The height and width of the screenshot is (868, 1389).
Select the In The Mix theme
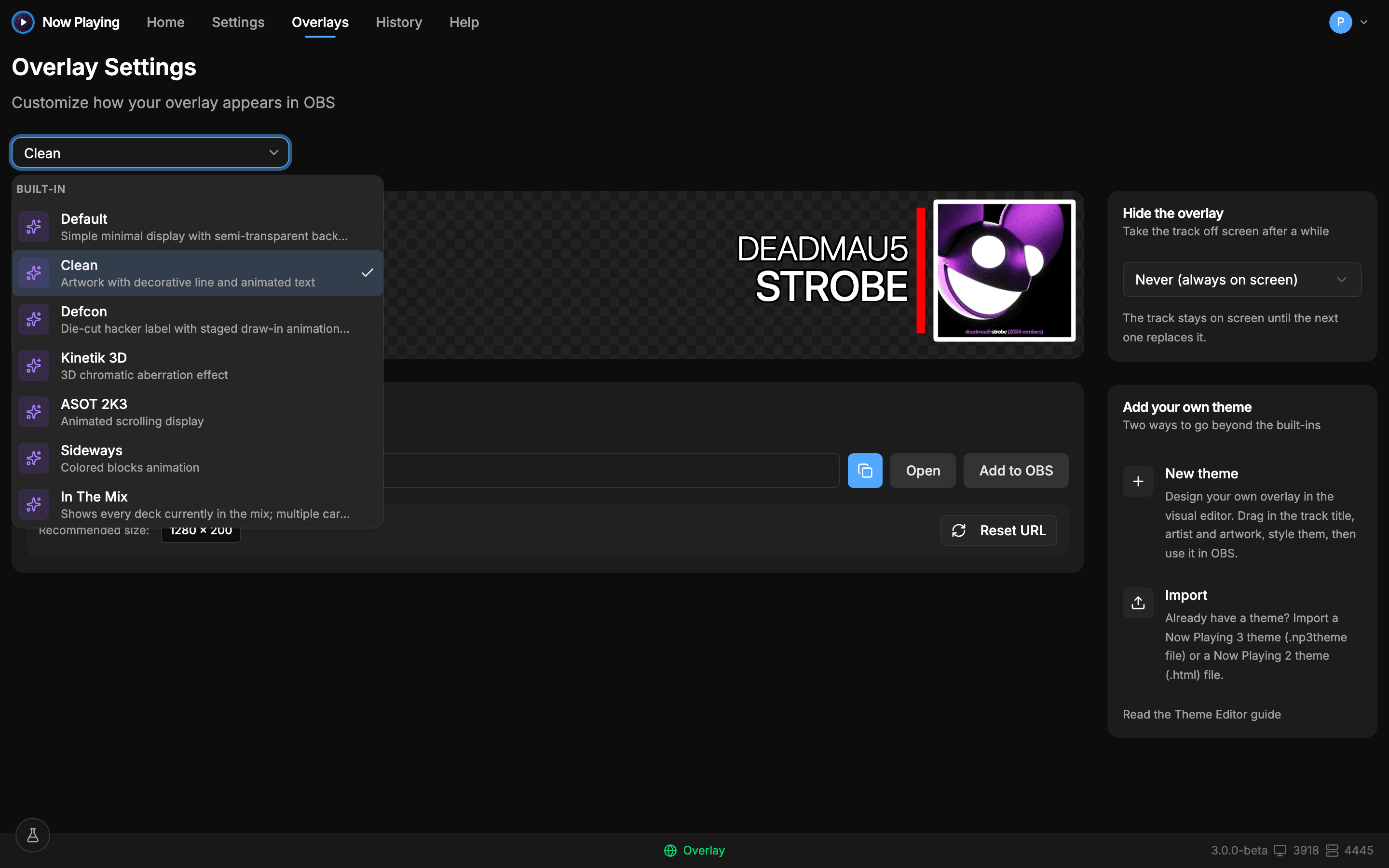[197, 504]
